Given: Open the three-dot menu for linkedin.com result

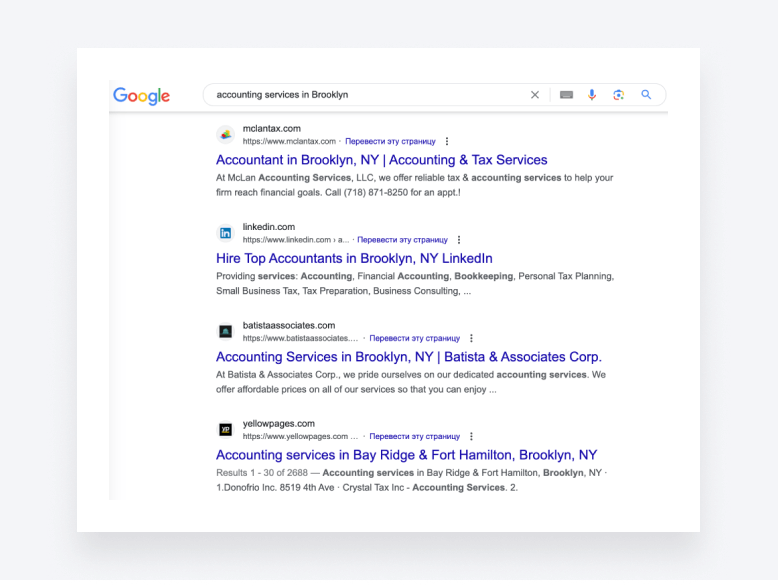Looking at the screenshot, I should coord(459,240).
